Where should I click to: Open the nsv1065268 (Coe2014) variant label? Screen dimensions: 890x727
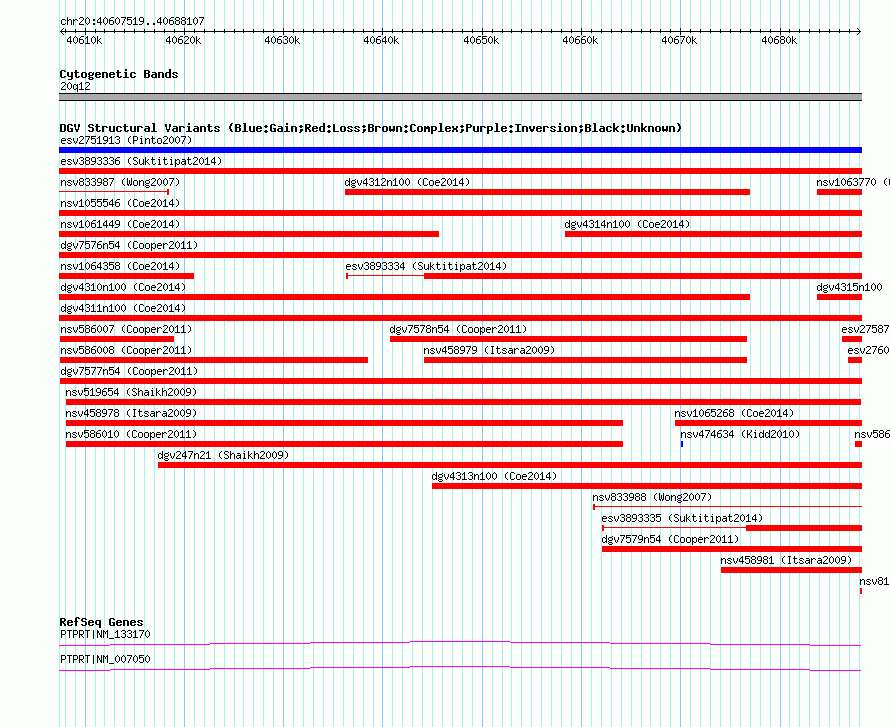point(734,413)
